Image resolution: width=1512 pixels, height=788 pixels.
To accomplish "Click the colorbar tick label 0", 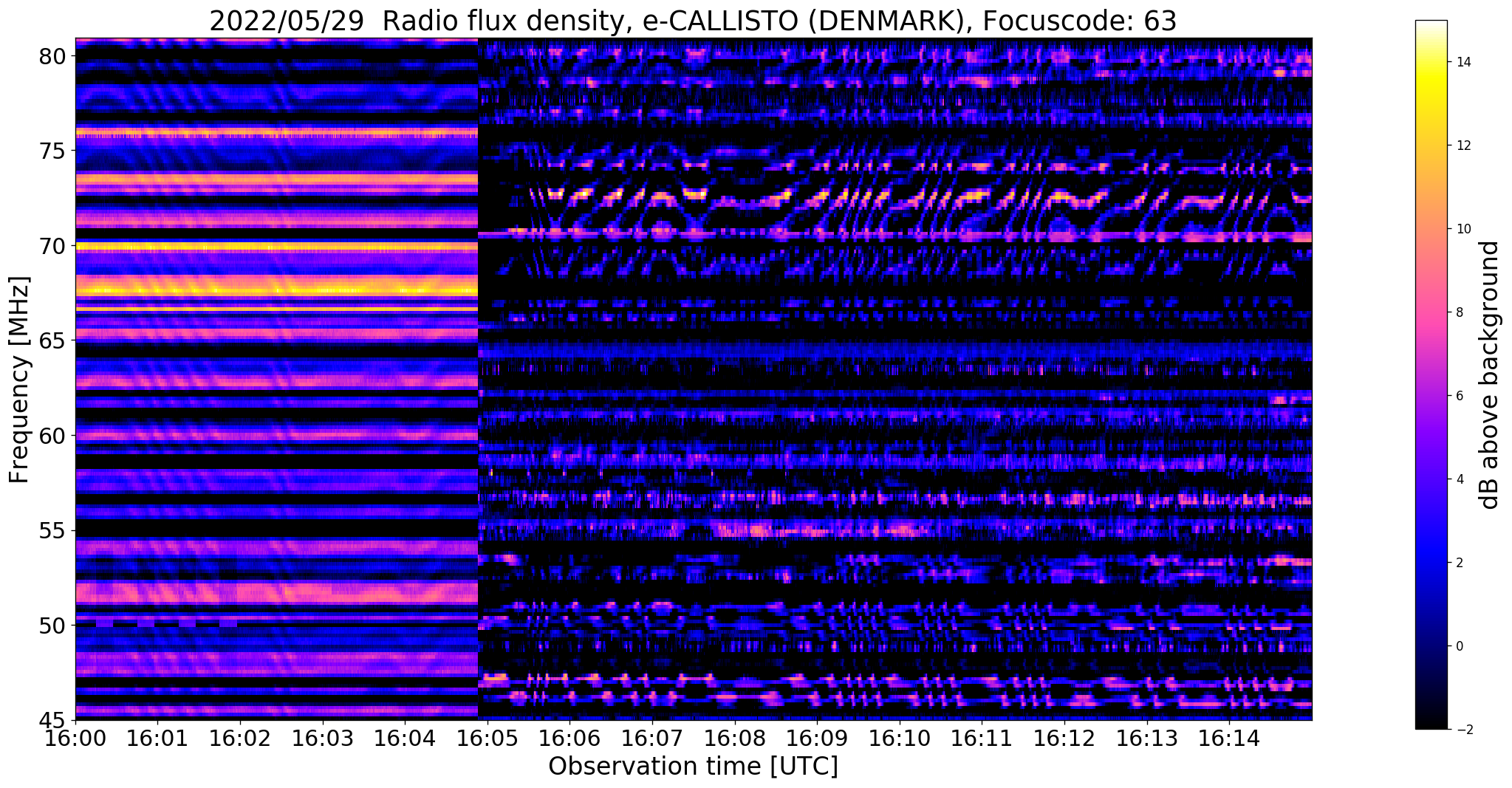I will tap(1459, 646).
